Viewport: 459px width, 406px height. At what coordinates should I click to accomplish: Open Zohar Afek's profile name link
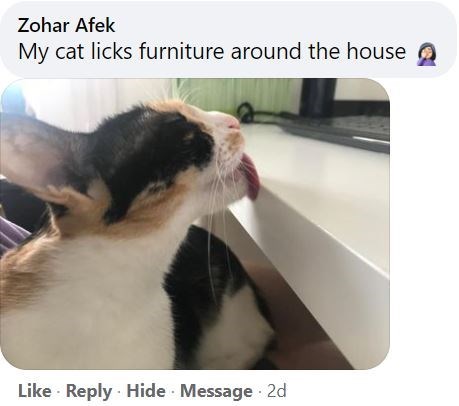pos(66,25)
